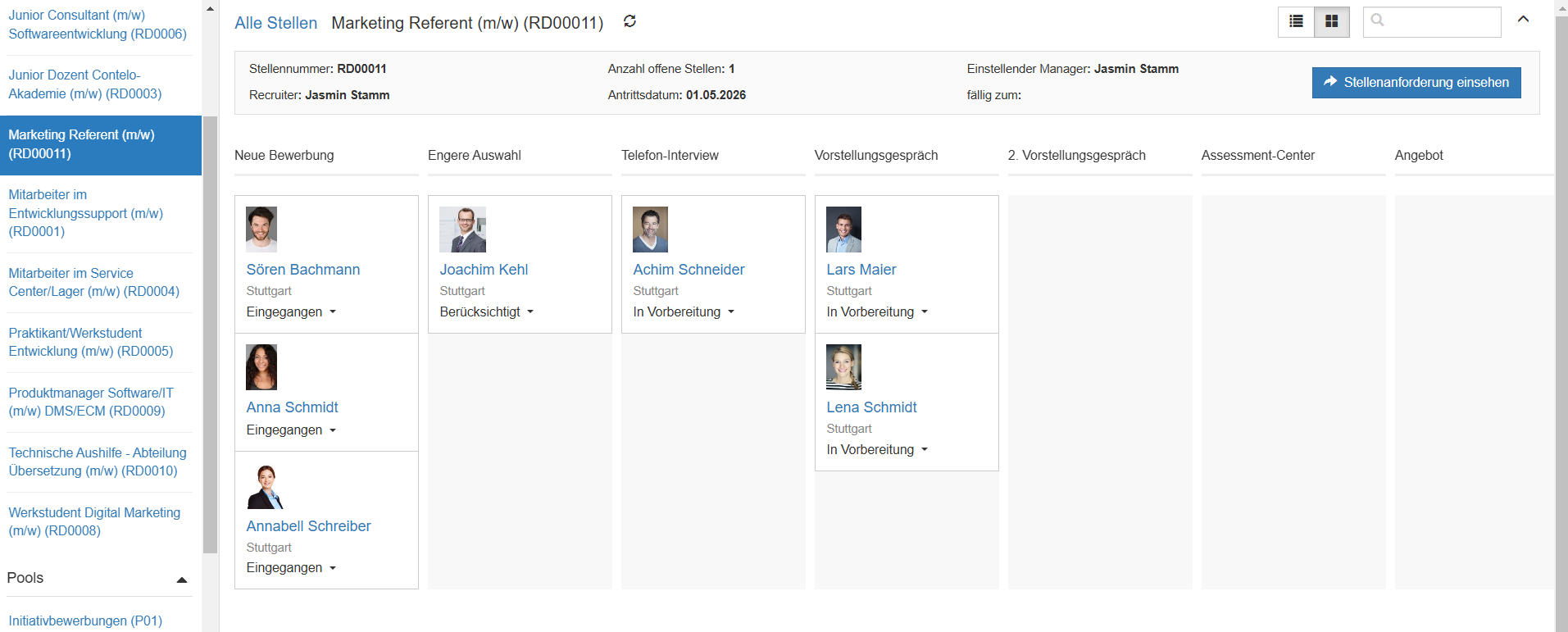Open Berücksichtigt status dropdown for Joachim Kehl

click(486, 312)
